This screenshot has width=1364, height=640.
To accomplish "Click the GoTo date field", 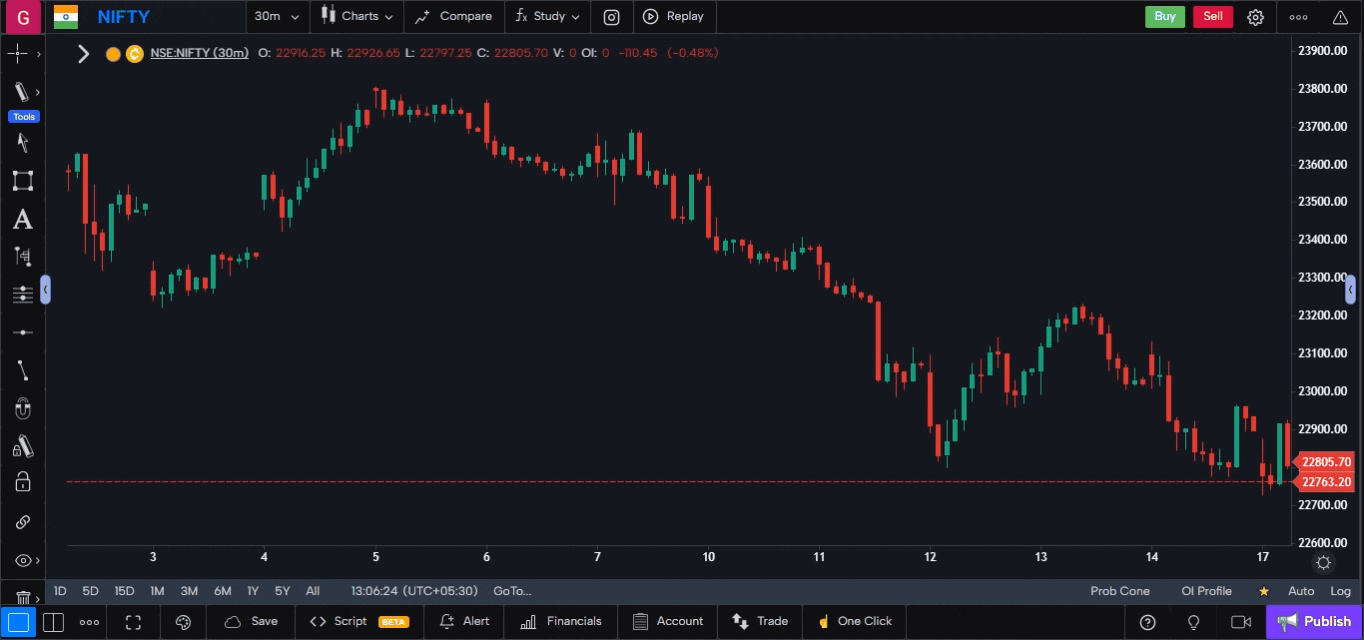I will pos(511,591).
